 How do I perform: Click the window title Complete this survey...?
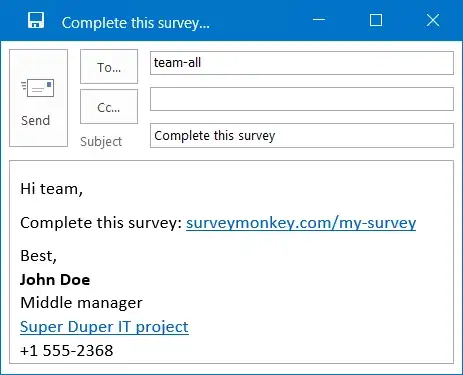pos(136,23)
